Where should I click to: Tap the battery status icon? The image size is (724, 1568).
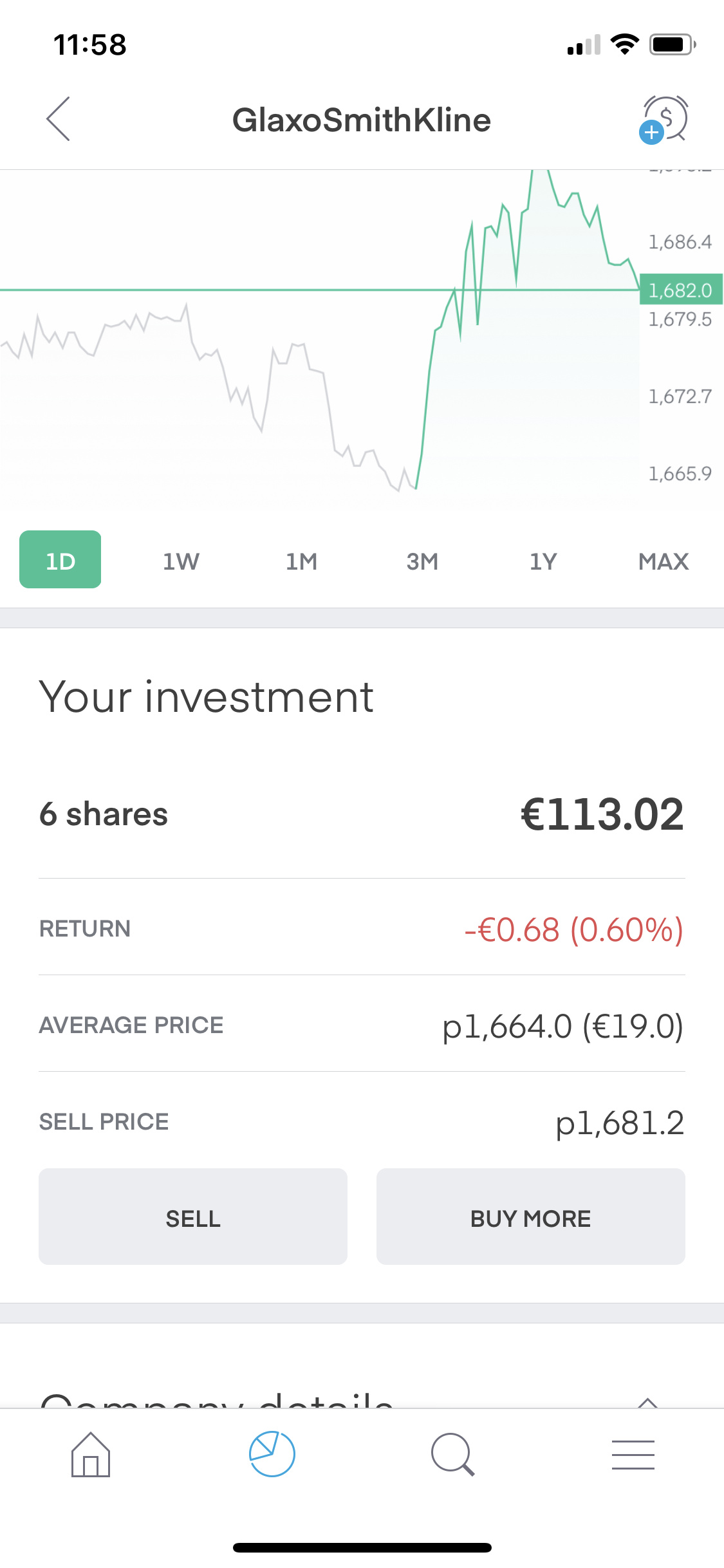(x=672, y=44)
